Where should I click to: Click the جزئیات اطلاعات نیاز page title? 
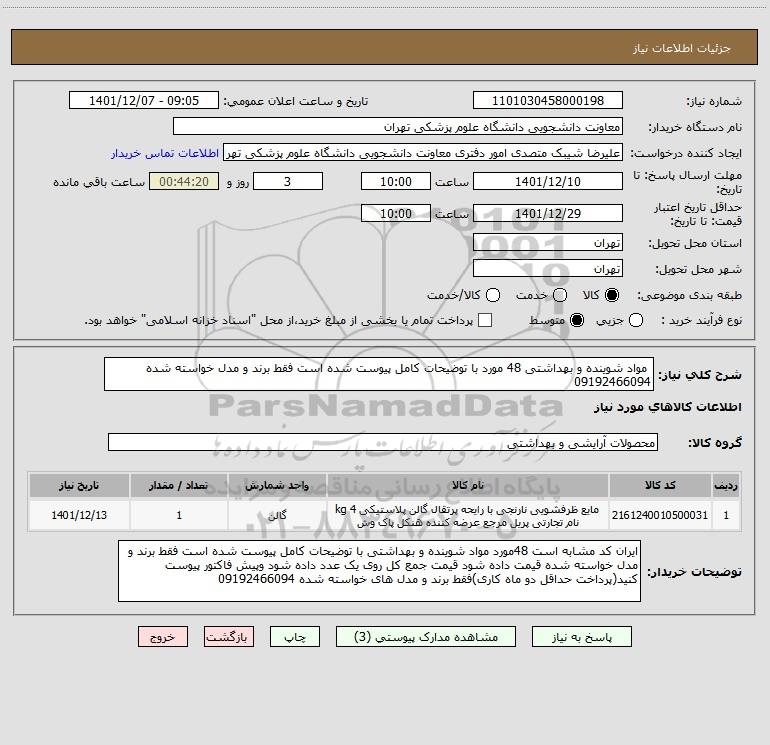tap(682, 48)
